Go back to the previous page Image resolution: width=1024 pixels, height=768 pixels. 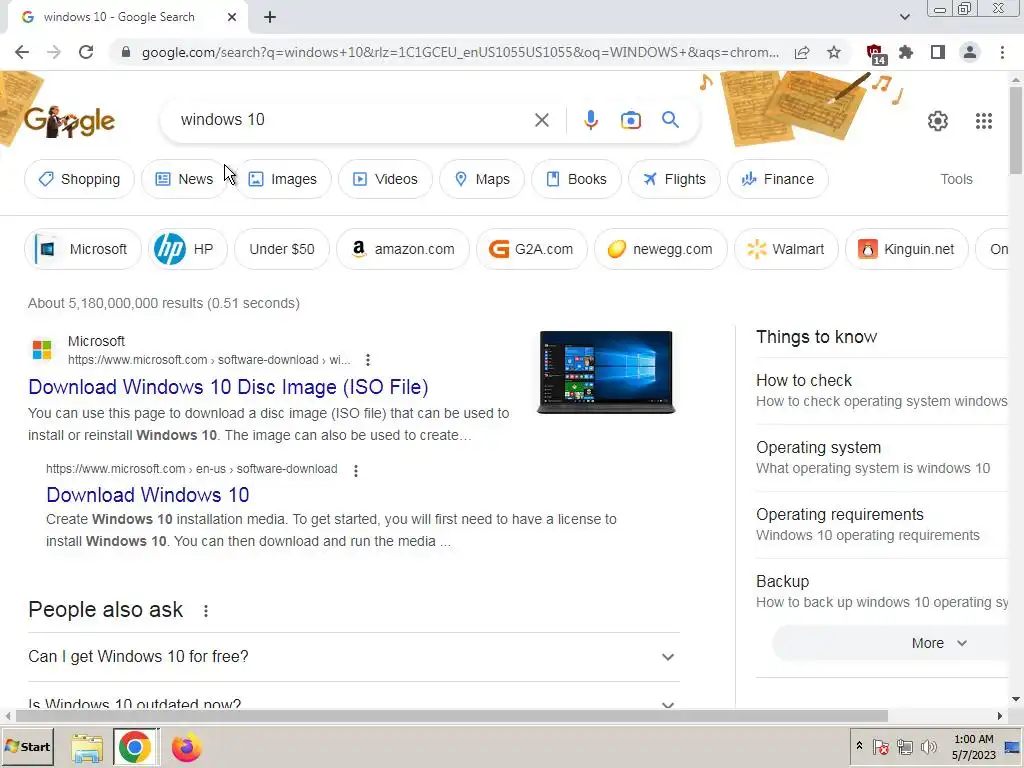click(22, 52)
